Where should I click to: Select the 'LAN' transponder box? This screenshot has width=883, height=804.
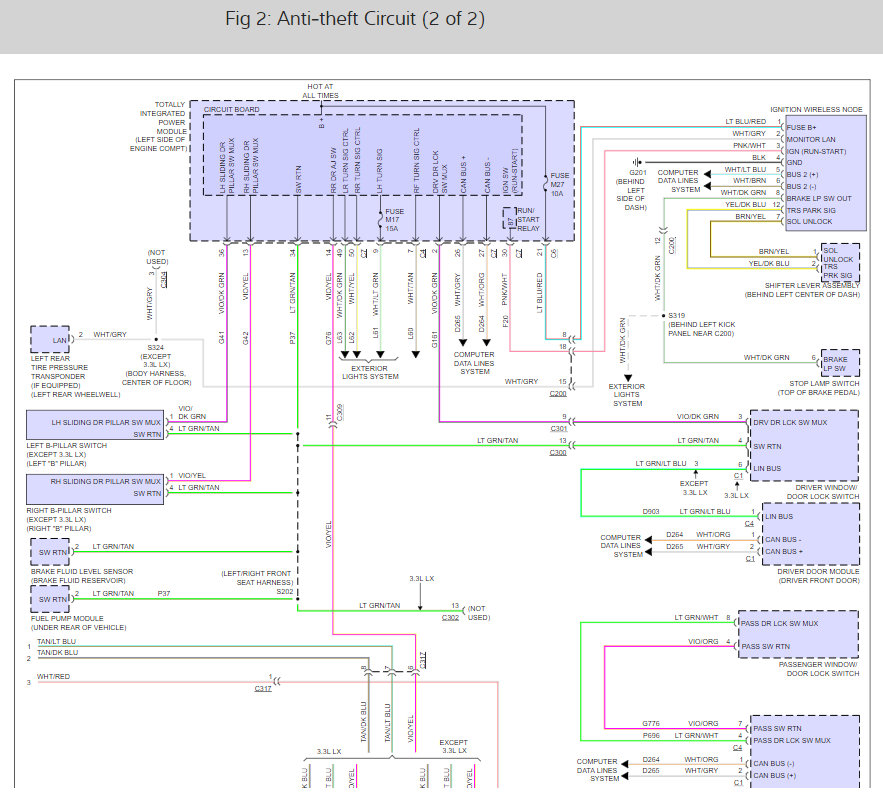coord(50,340)
